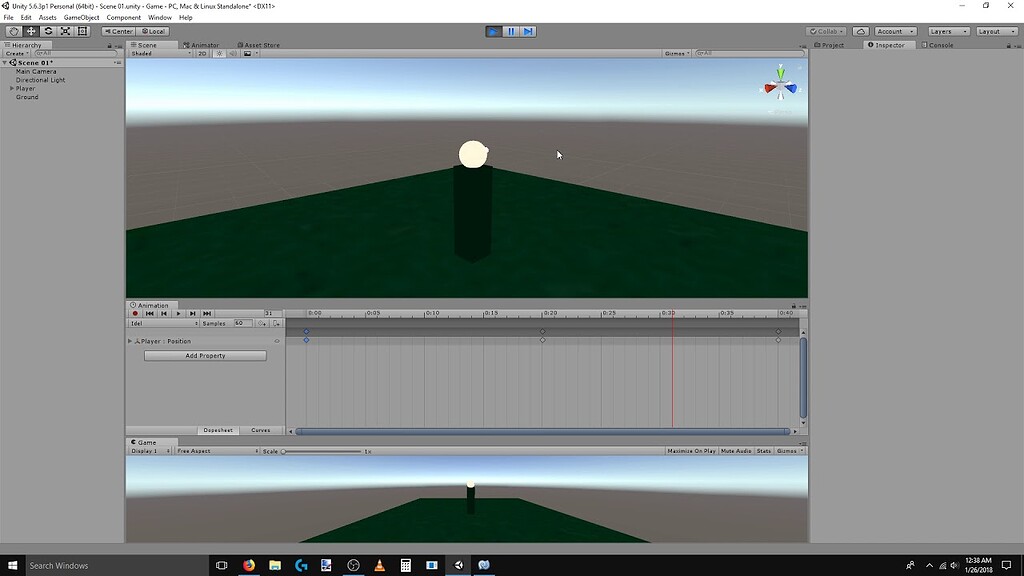Click the Record button in Animation window
Image resolution: width=1024 pixels, height=576 pixels.
click(x=135, y=313)
